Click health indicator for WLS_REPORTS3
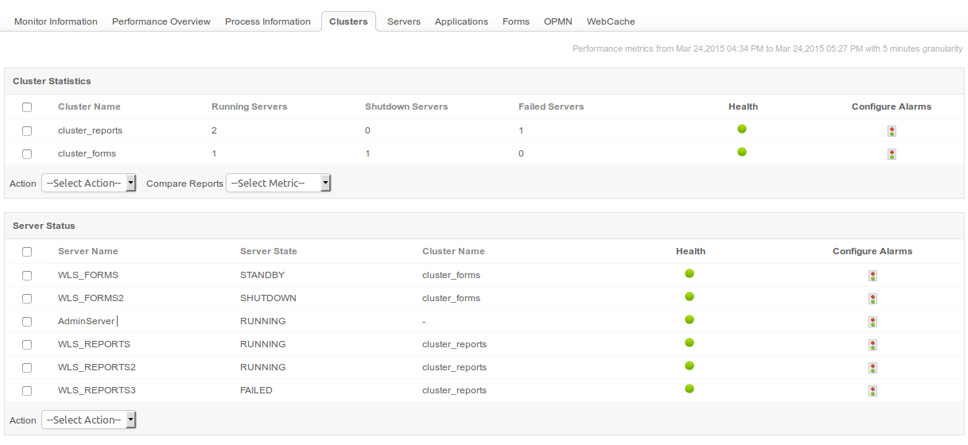Screen dimensions: 968x445 (x=689, y=389)
